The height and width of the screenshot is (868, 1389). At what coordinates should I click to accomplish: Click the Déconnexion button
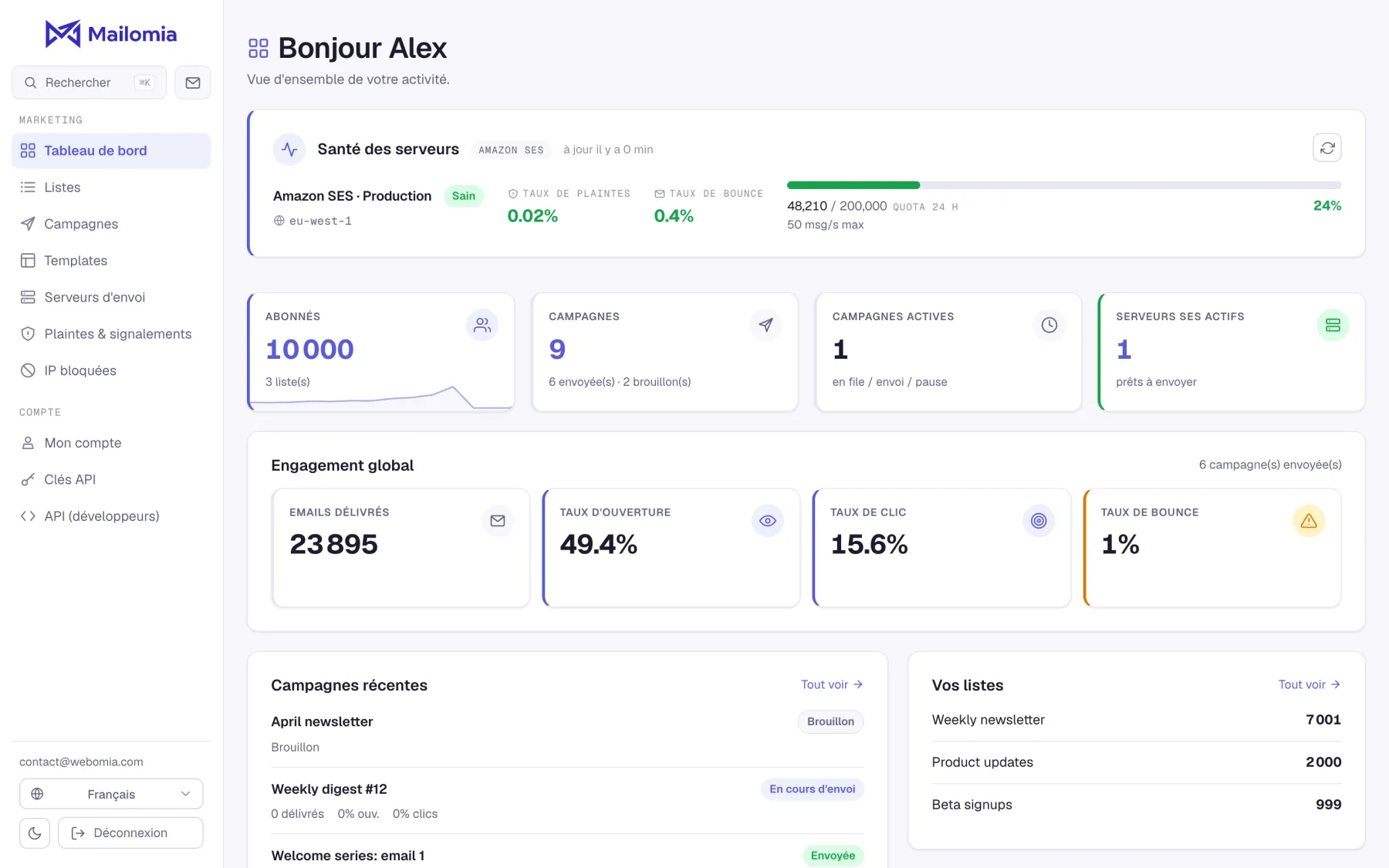point(130,833)
